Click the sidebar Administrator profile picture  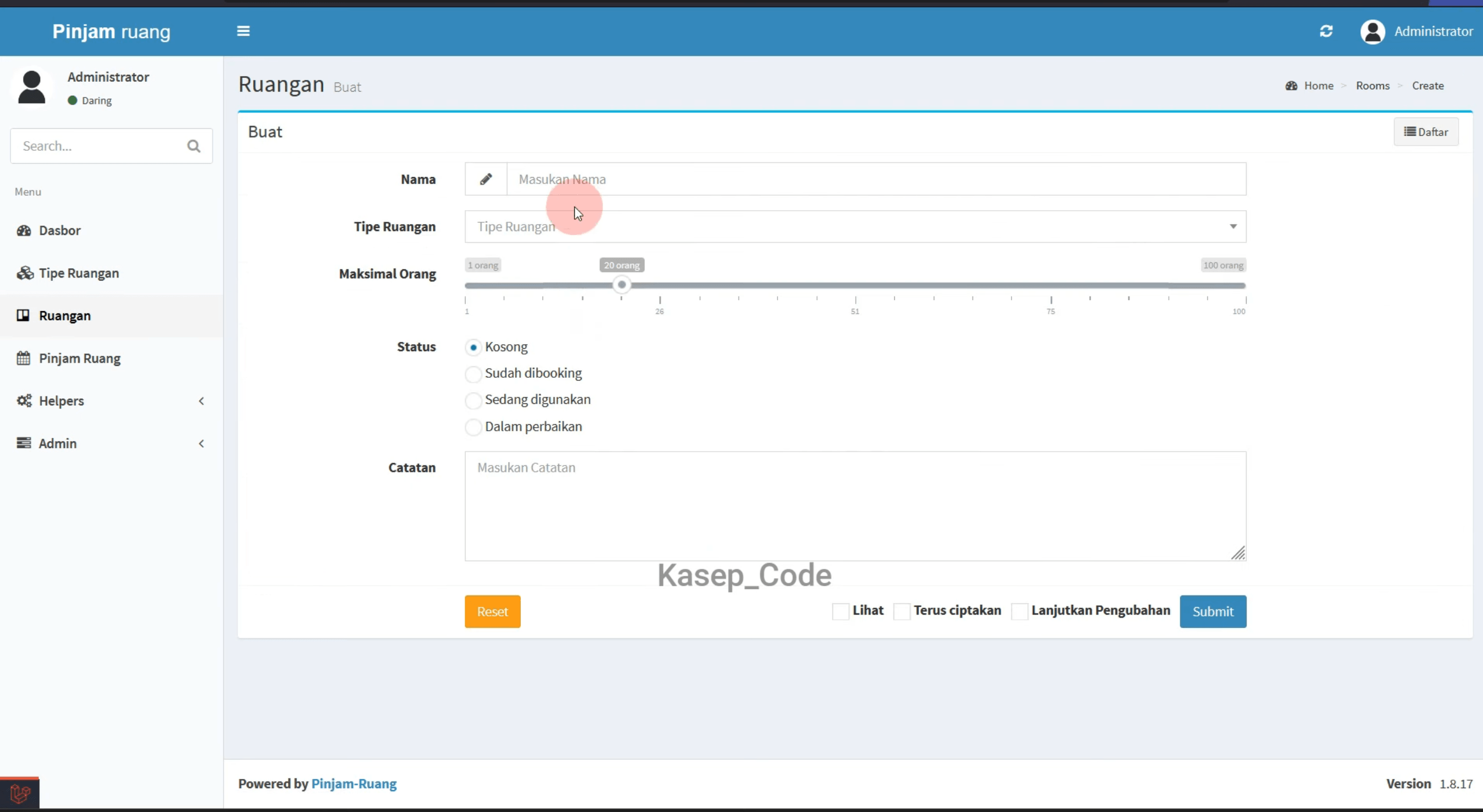coord(31,87)
